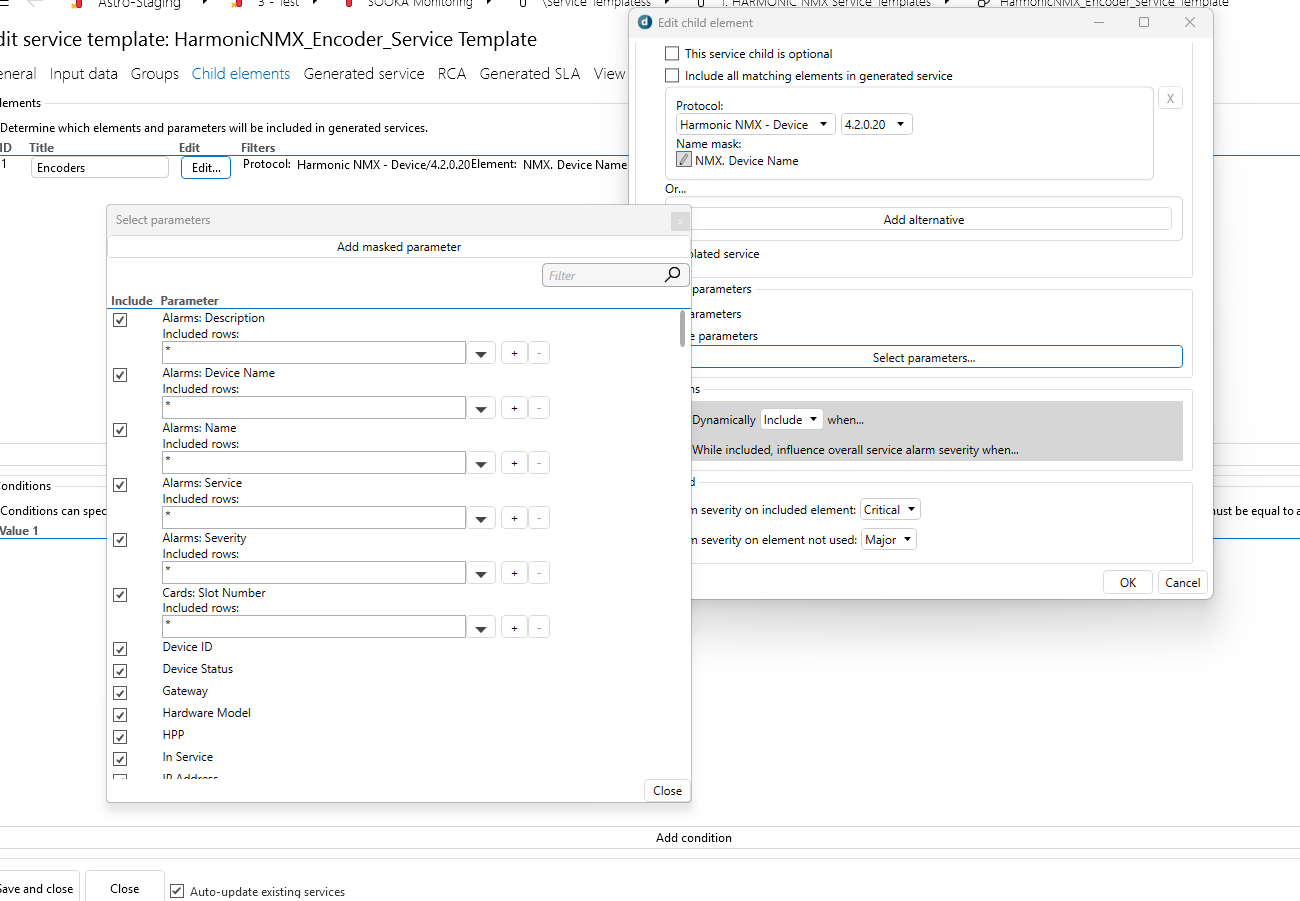This screenshot has width=1300, height=901.
Task: Toggle 'This service child is optional' checkbox
Action: pos(672,54)
